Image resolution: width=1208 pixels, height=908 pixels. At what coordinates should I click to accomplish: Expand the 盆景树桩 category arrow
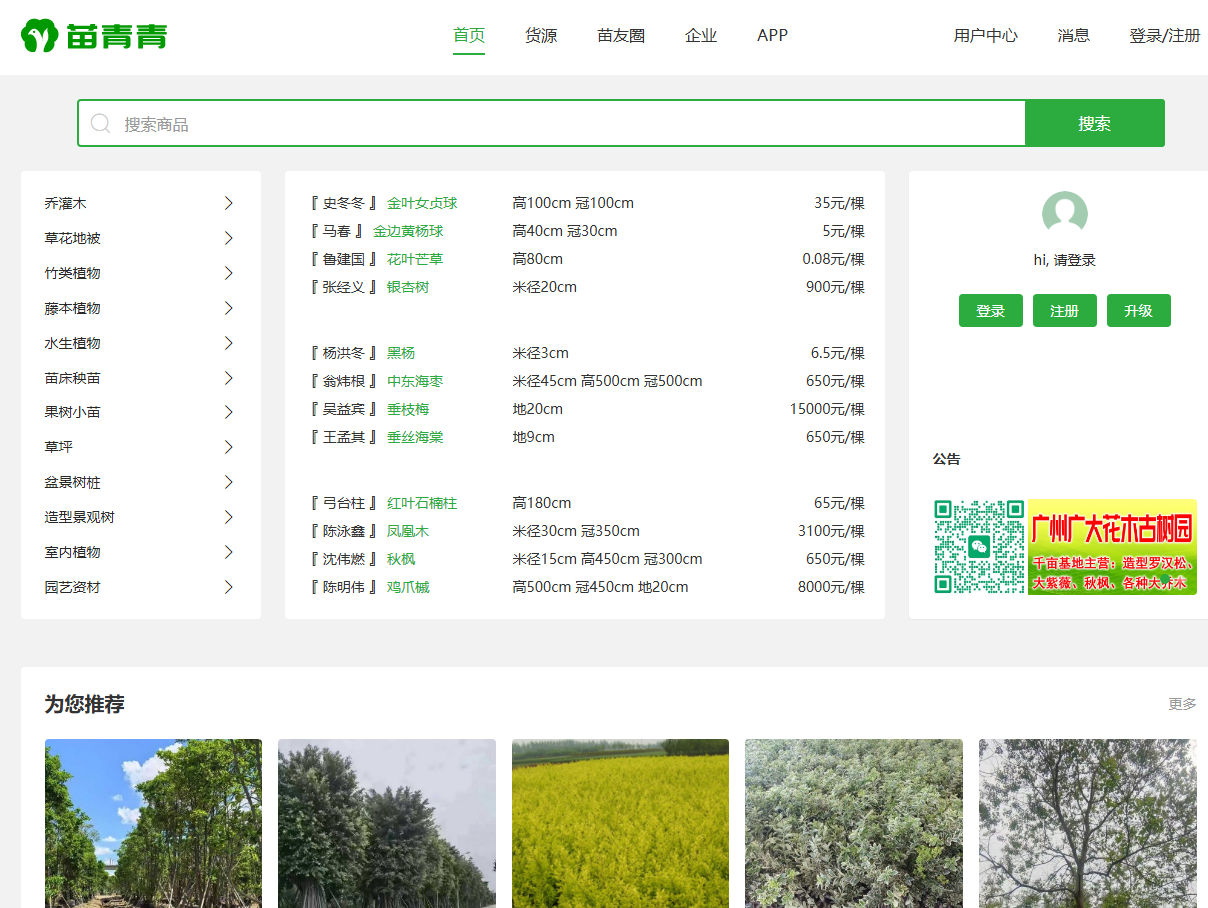228,482
